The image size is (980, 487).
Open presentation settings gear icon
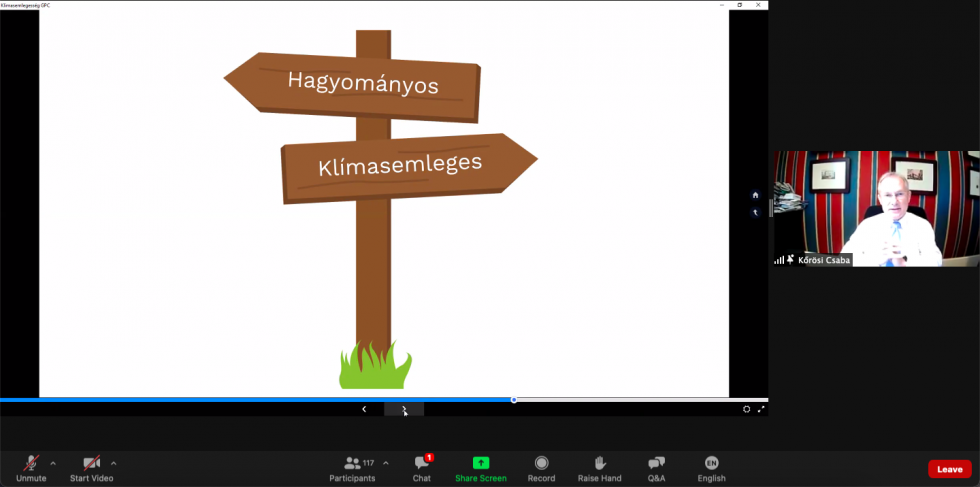pos(746,409)
